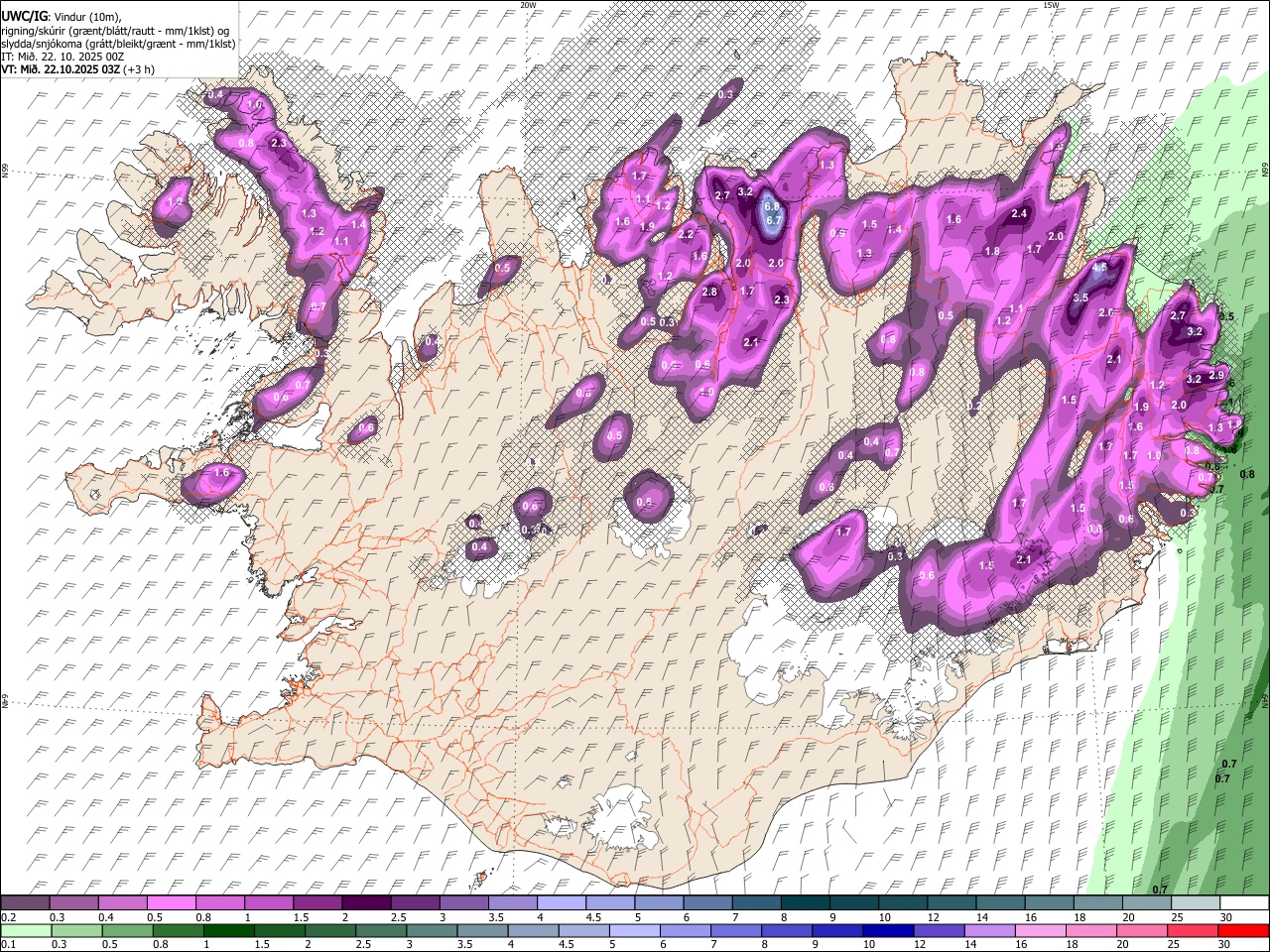This screenshot has width=1270, height=952.
Task: Click the "30" label under the bottom legend row
Action: click(x=1226, y=945)
